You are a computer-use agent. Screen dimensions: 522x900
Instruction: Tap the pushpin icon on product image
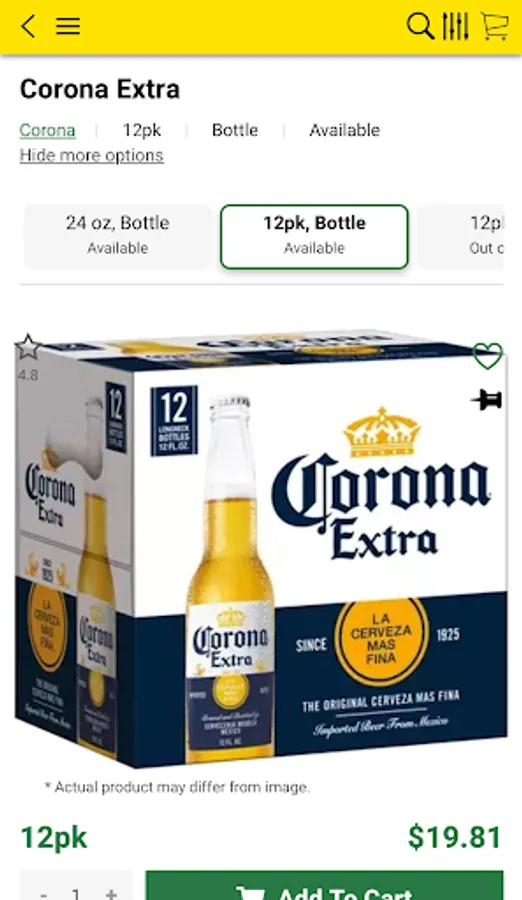(487, 399)
